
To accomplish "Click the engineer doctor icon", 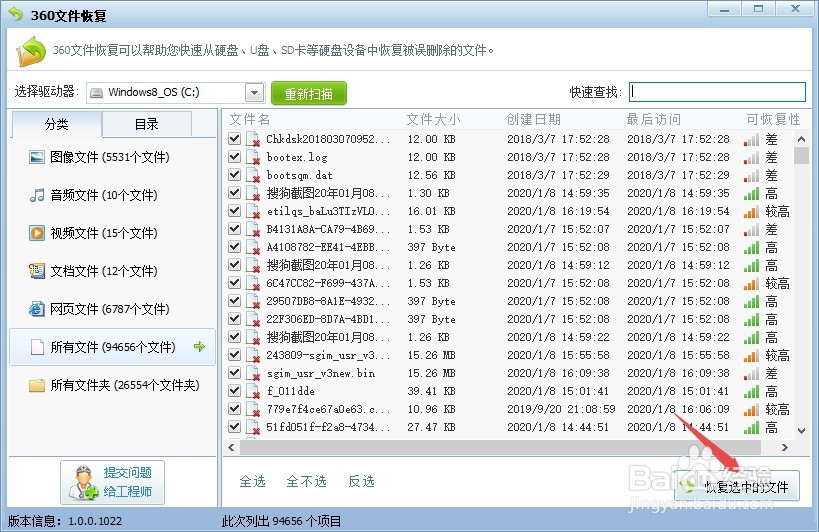I will pyautogui.click(x=83, y=482).
